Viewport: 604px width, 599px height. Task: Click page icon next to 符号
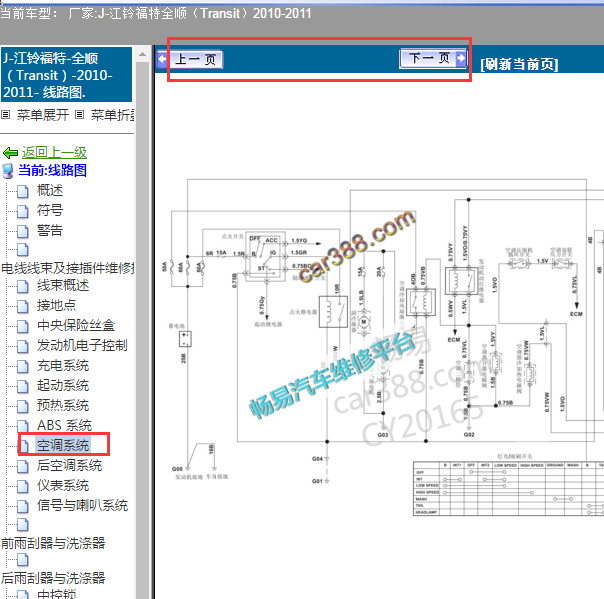[x=23, y=211]
